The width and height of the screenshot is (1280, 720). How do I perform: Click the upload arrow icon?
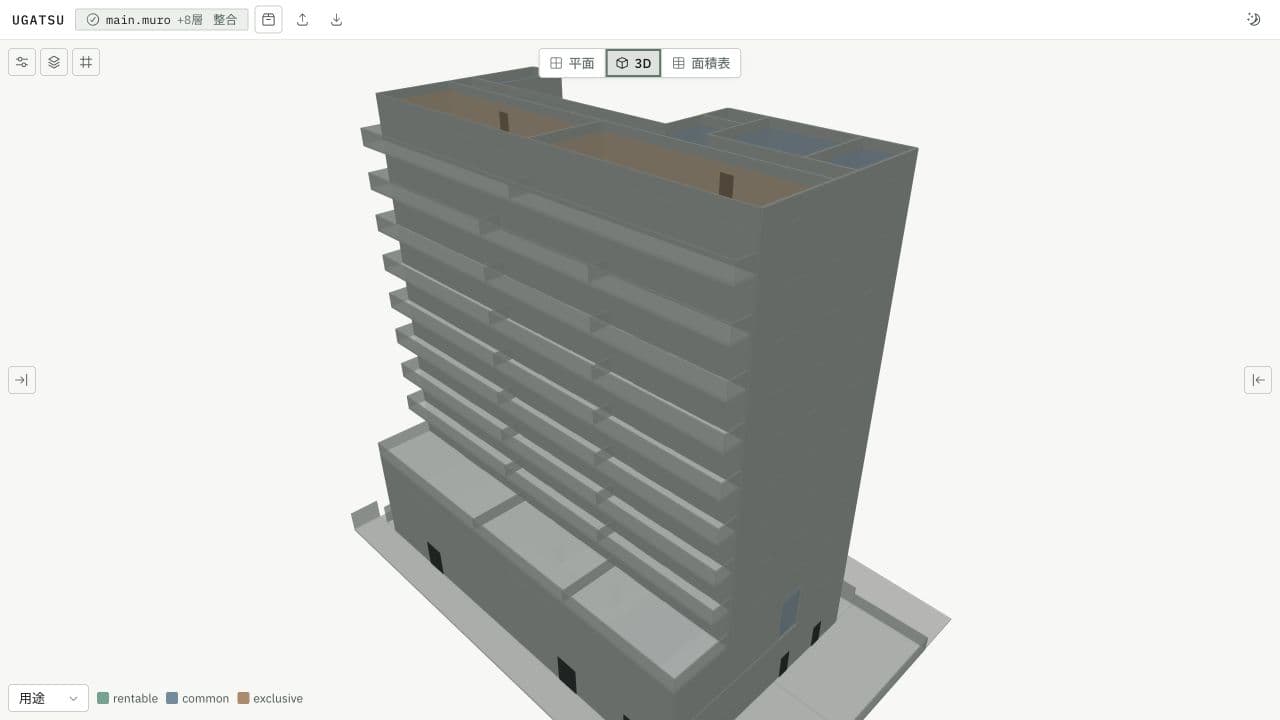(302, 19)
